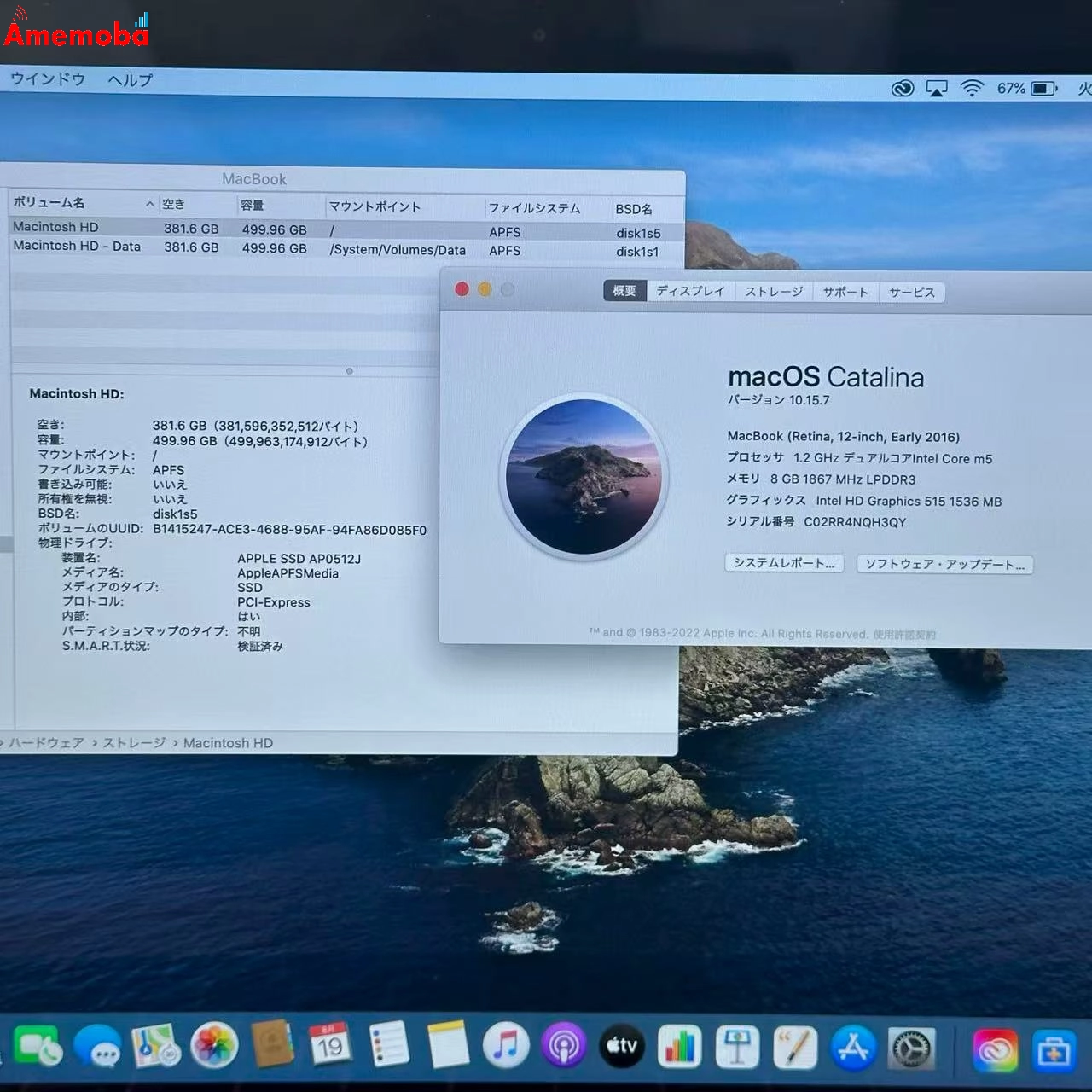Image resolution: width=1092 pixels, height=1092 pixels.
Task: Open the Creative Cloud menu bar icon
Action: (903, 86)
